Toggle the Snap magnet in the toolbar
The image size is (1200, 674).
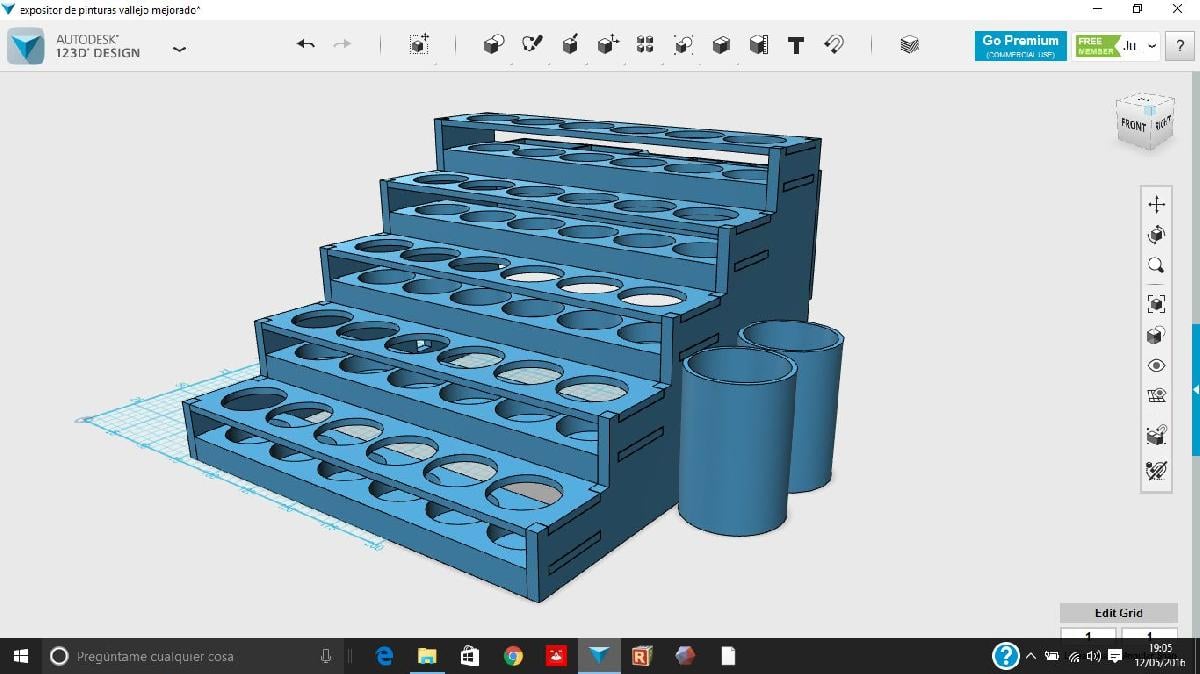click(834, 45)
